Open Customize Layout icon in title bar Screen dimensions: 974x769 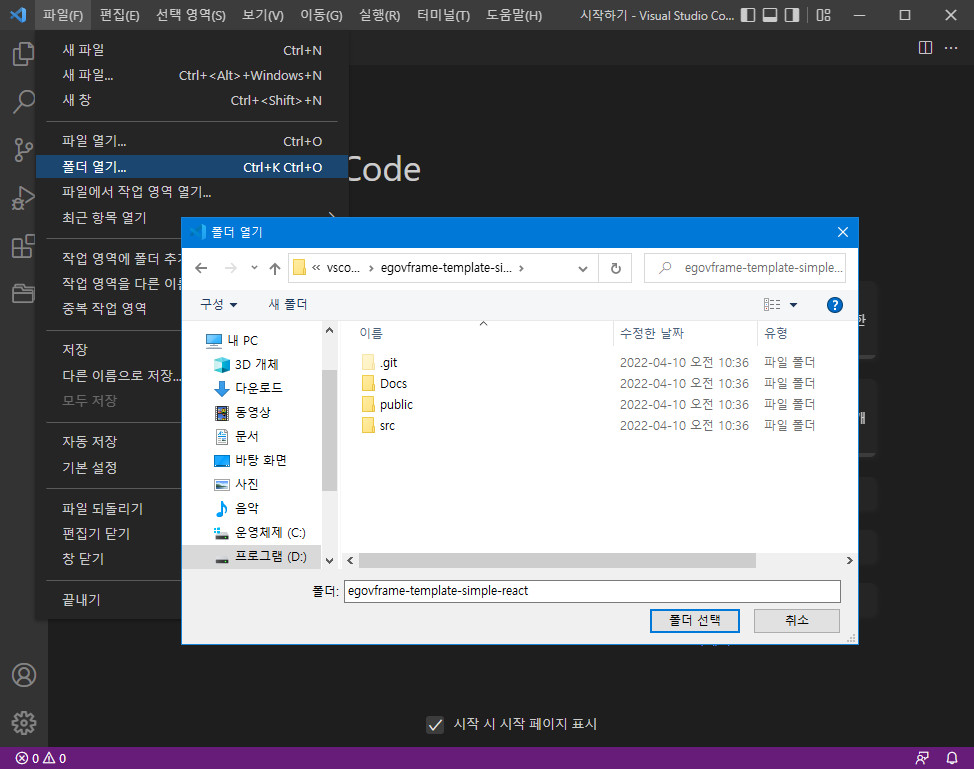[x=824, y=15]
